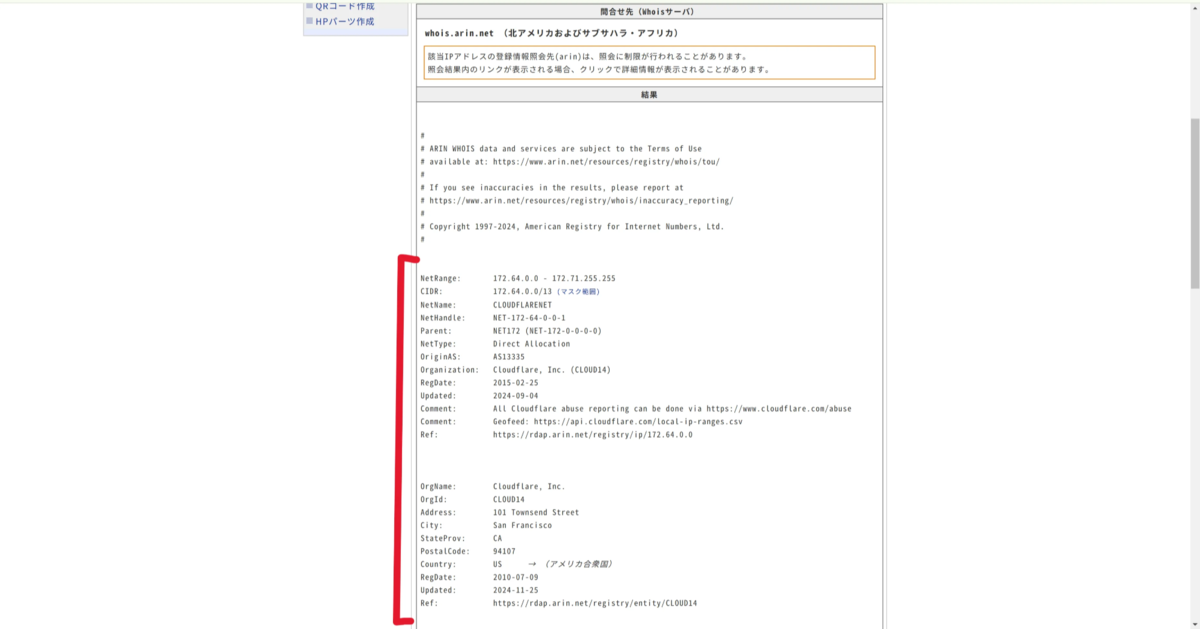Screen dimensions: 1200x629
Task: Click the Geofeed local-ip-ranges.csv comment
Action: click(618, 421)
